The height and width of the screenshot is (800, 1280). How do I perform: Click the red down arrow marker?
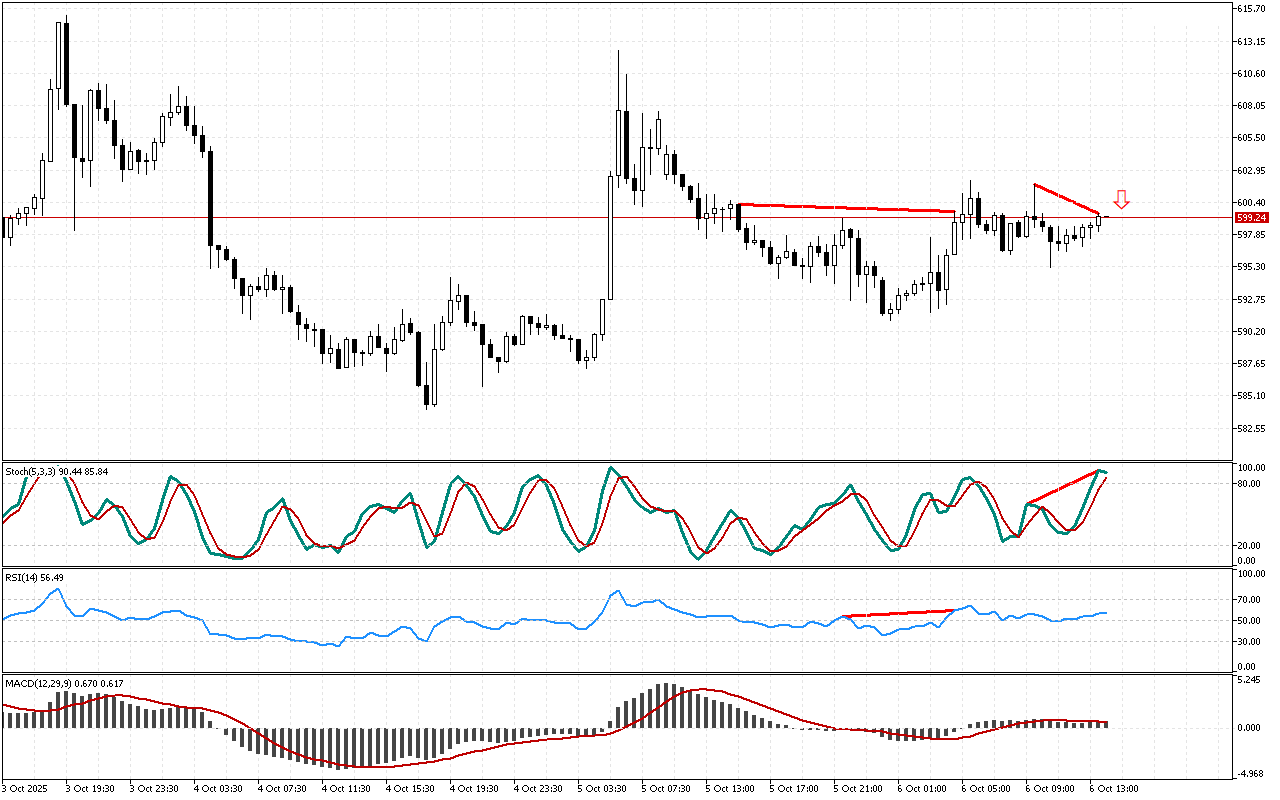(x=1121, y=200)
